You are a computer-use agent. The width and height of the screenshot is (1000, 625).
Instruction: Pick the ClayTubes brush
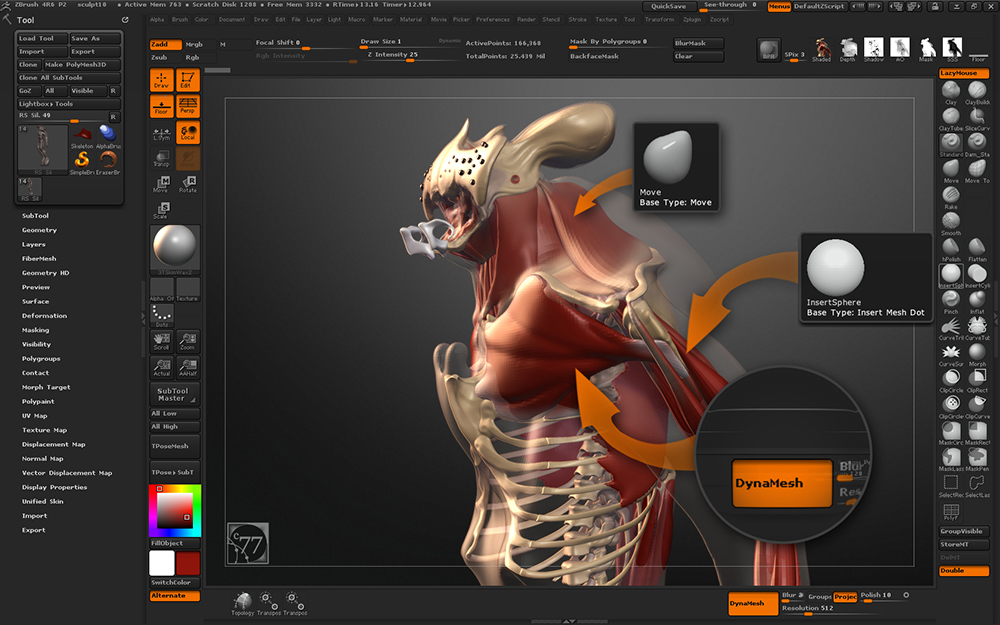coord(951,119)
